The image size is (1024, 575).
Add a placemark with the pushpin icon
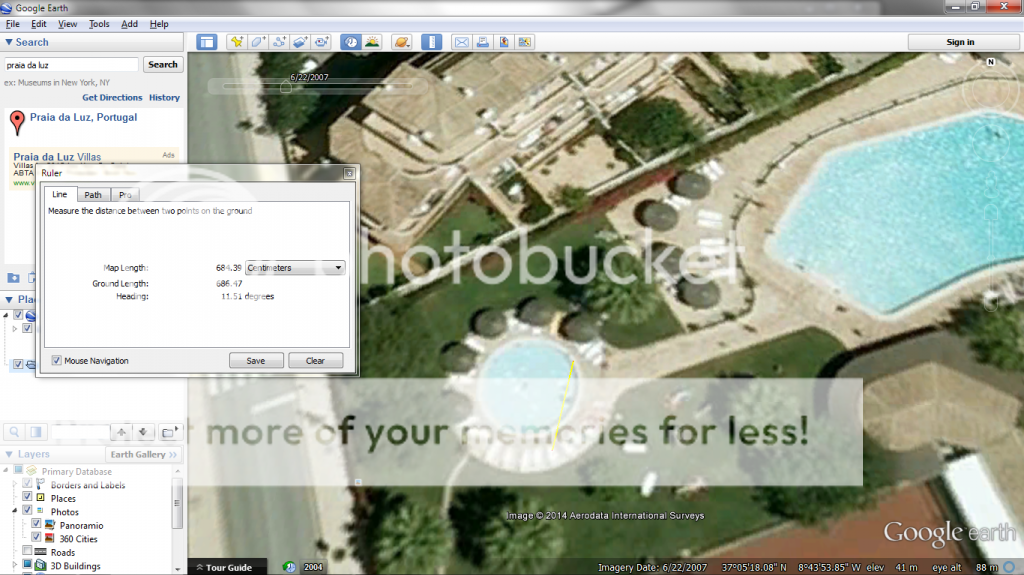click(x=236, y=42)
